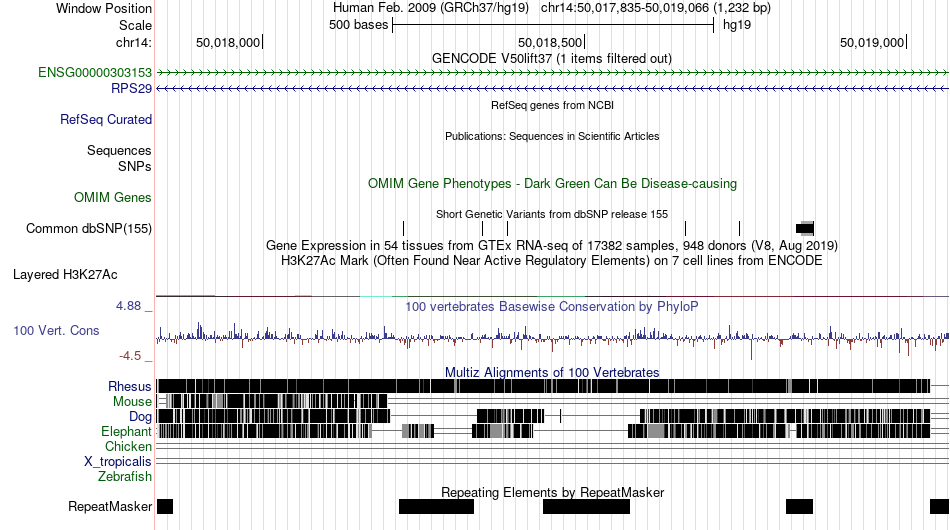Click the leftmost RepeatMasker block
950x530 pixels.
(x=165, y=506)
